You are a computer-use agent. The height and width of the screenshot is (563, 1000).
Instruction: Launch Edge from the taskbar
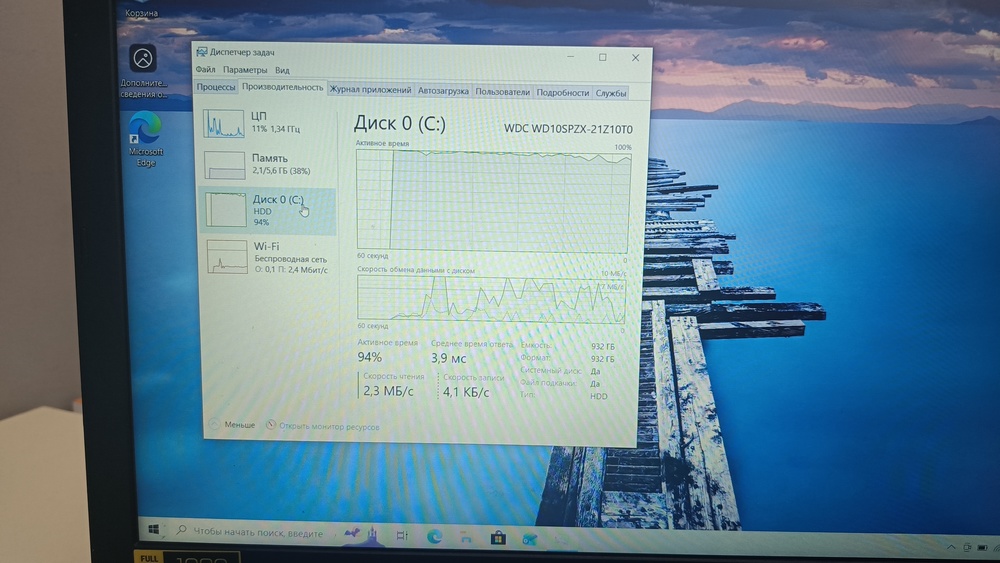tap(435, 537)
